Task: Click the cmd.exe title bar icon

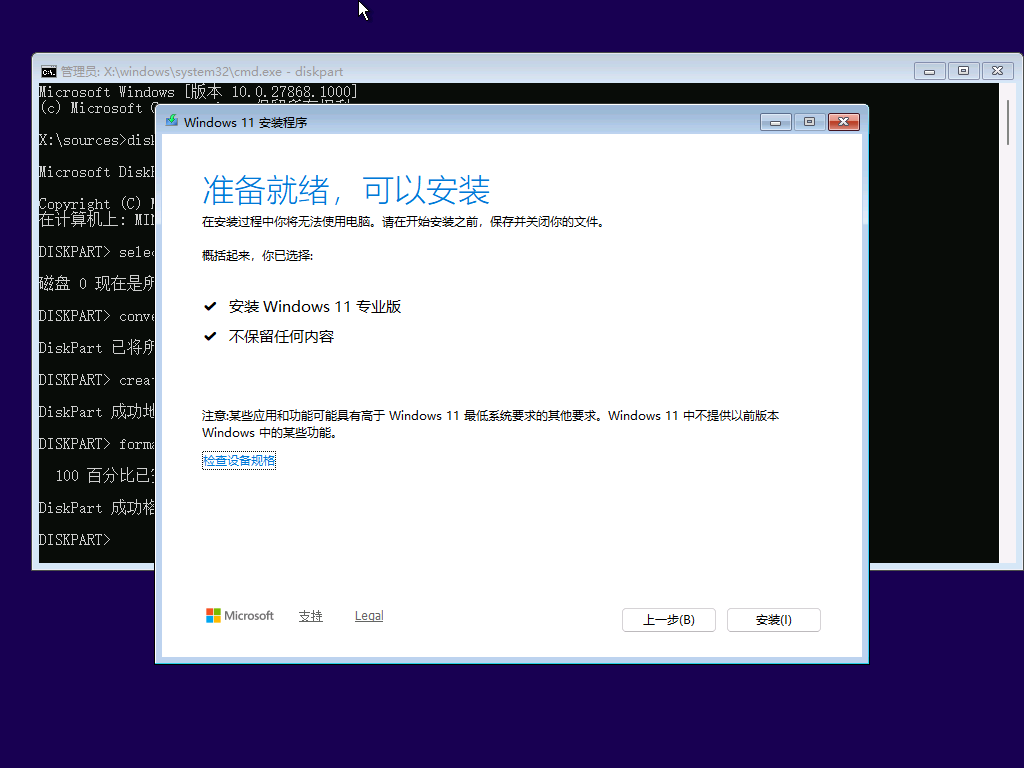Action: point(49,71)
